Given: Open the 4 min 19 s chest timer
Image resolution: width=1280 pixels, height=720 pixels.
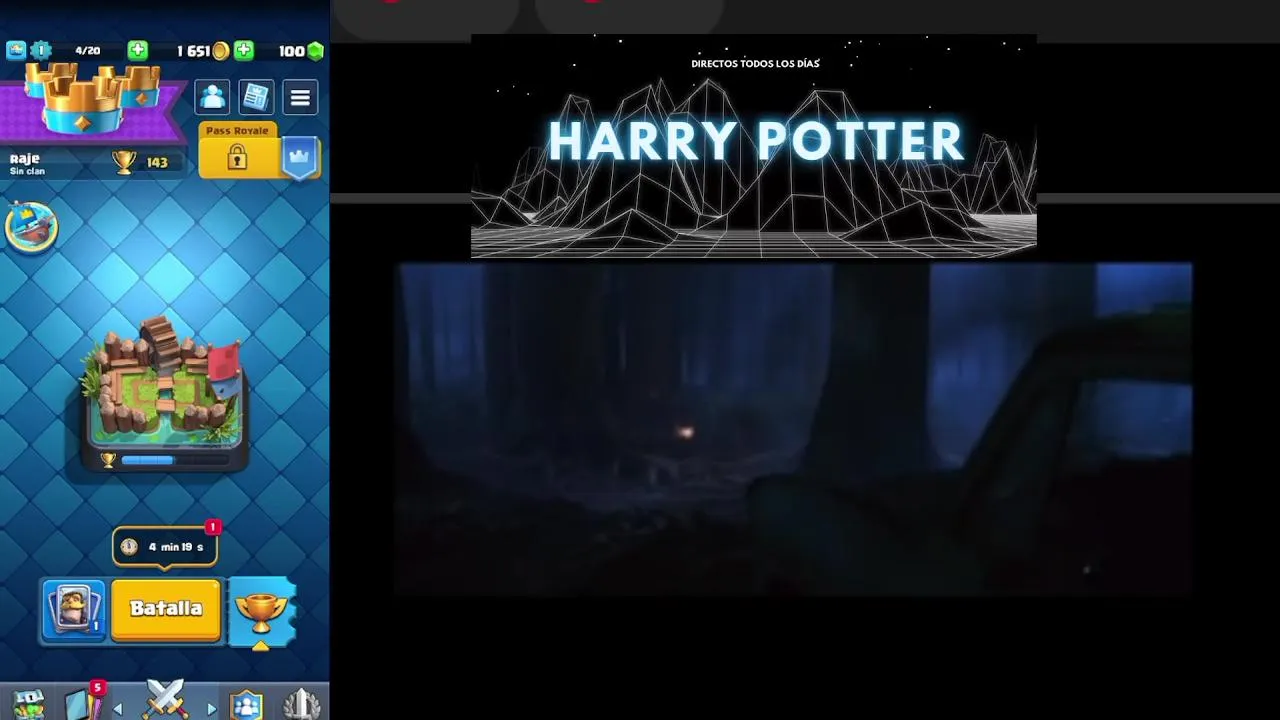Looking at the screenshot, I should pyautogui.click(x=165, y=546).
